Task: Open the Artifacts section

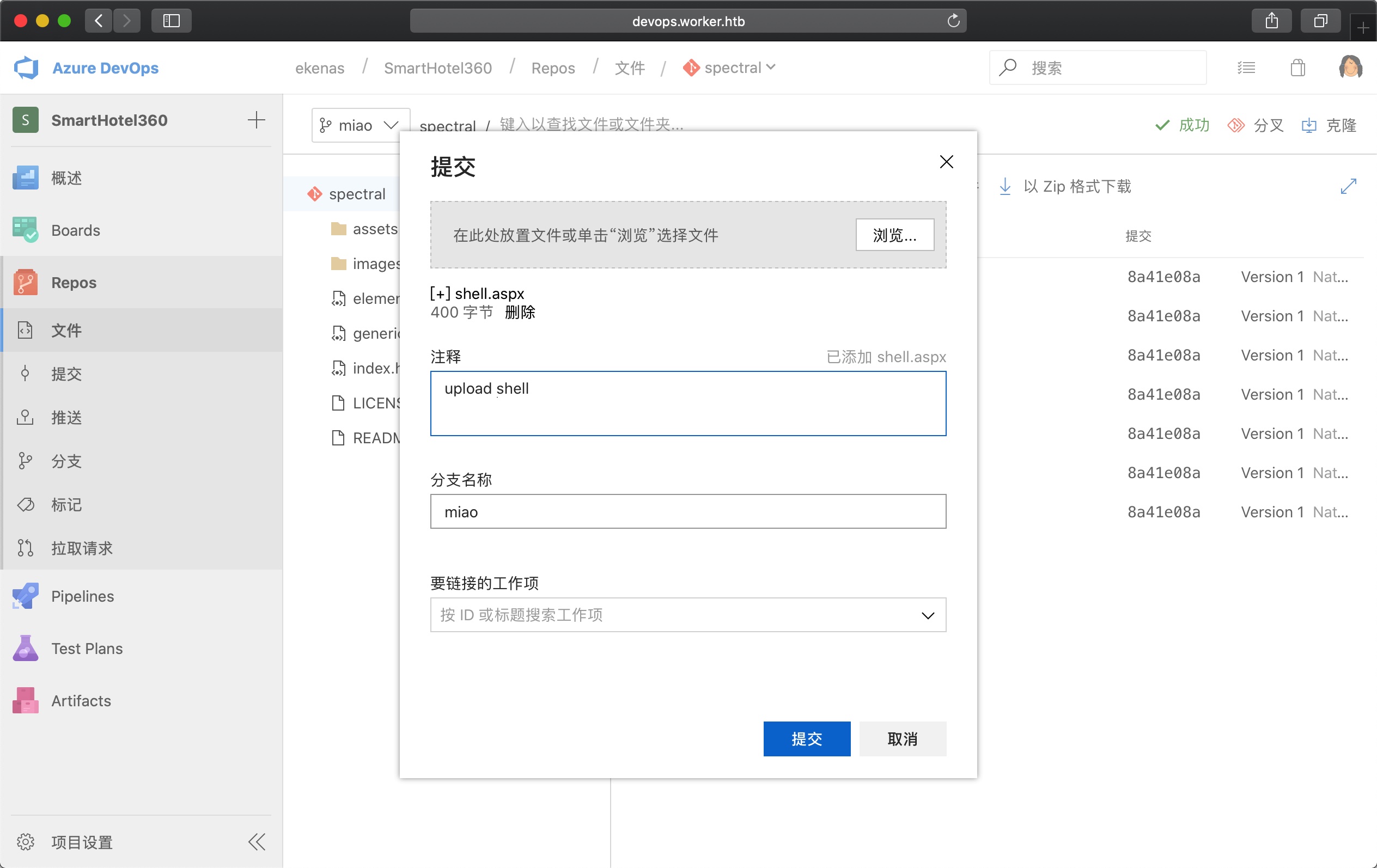Action: click(x=81, y=700)
